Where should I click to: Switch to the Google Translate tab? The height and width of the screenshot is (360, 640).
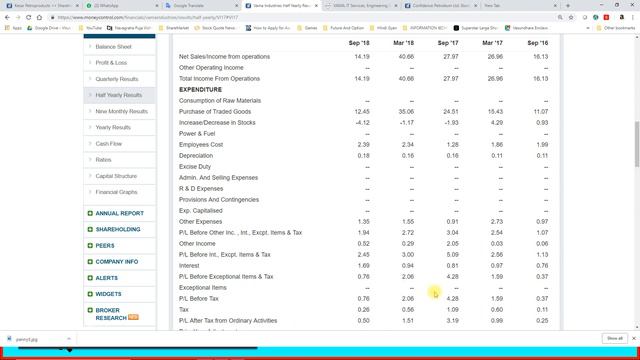[x=201, y=6]
